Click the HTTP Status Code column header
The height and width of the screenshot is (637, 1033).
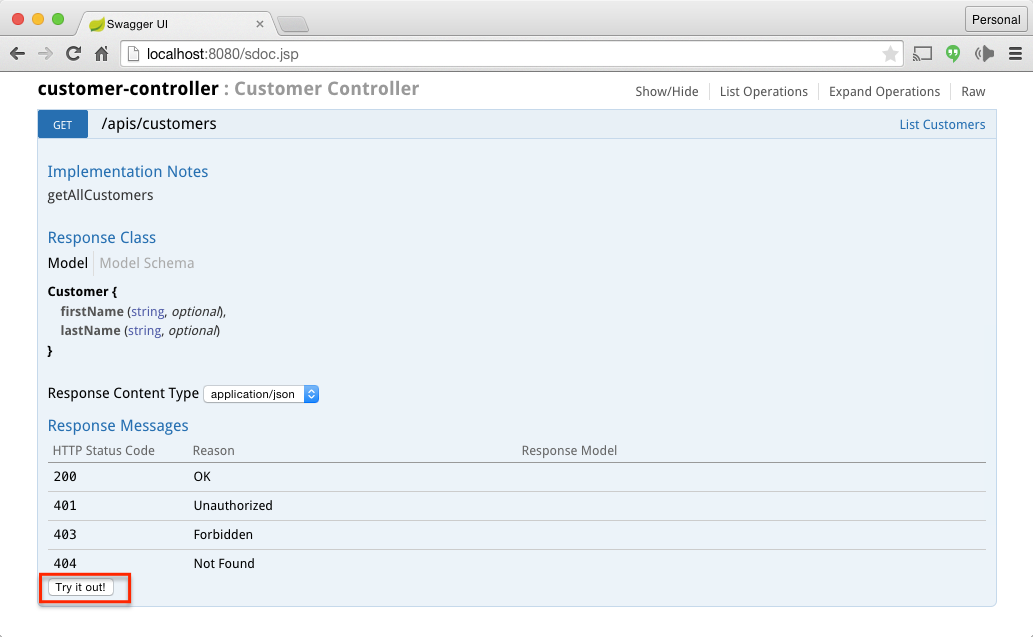(x=103, y=451)
